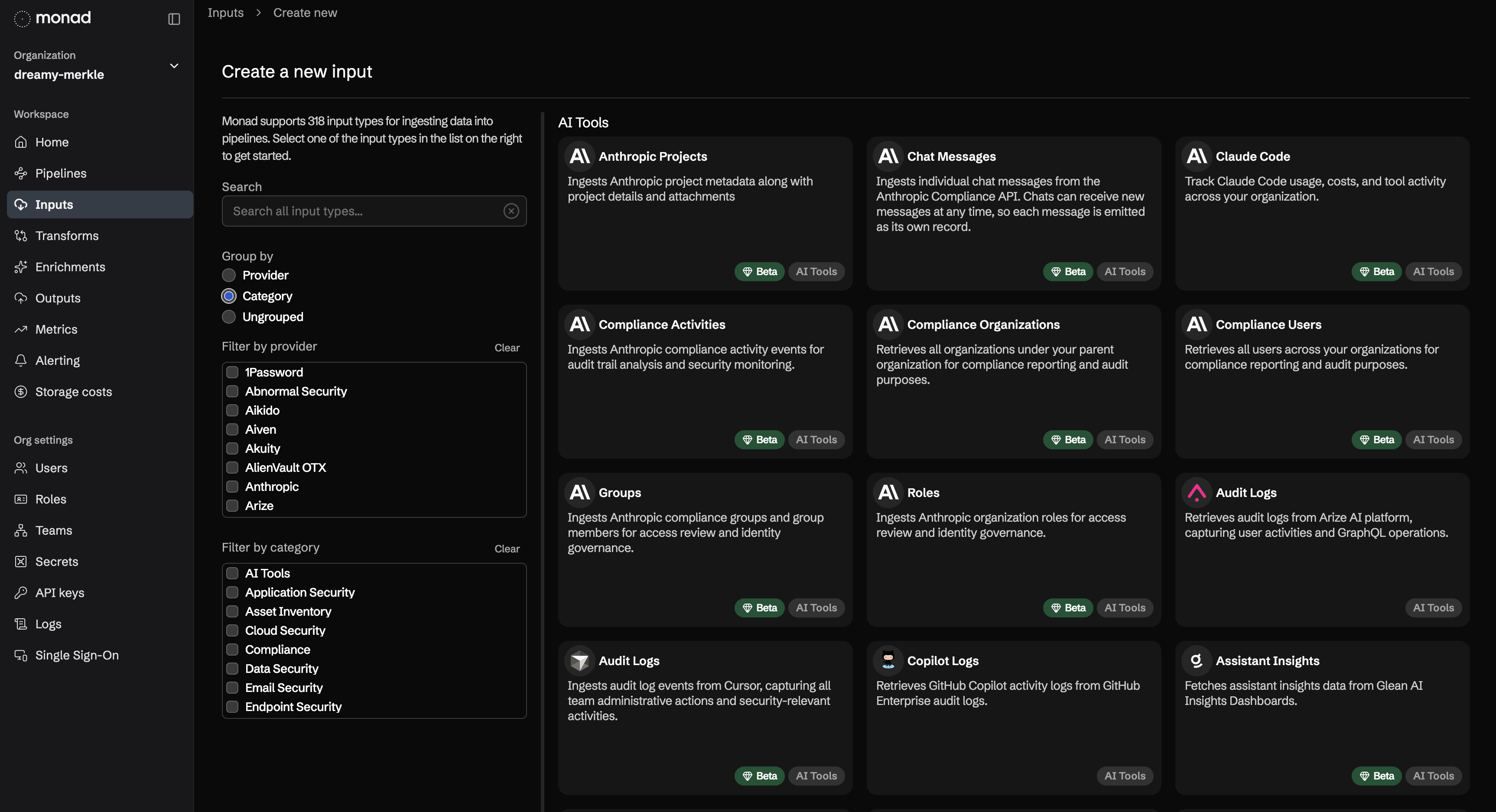Select the Category grouping radio button

(x=229, y=296)
